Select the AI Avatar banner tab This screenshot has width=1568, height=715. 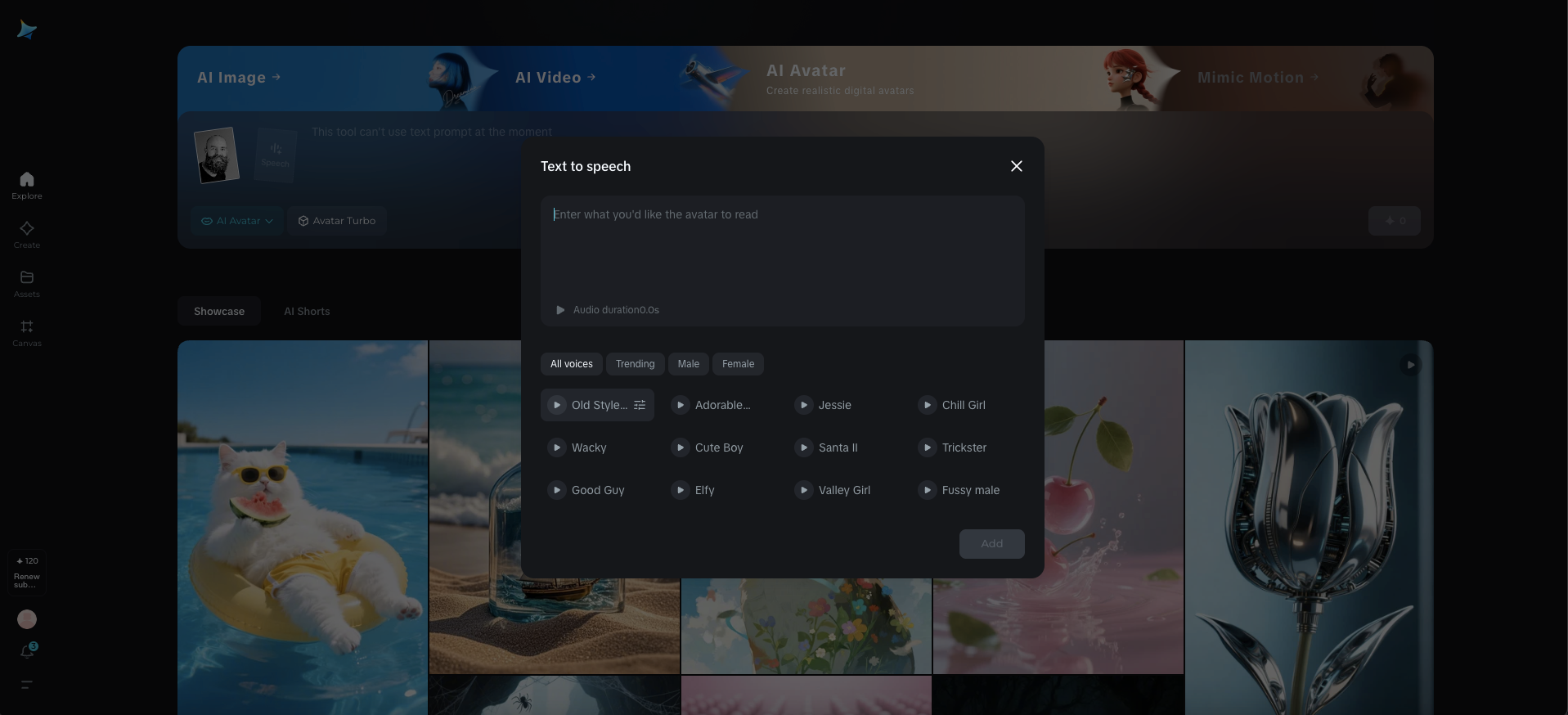tap(840, 79)
